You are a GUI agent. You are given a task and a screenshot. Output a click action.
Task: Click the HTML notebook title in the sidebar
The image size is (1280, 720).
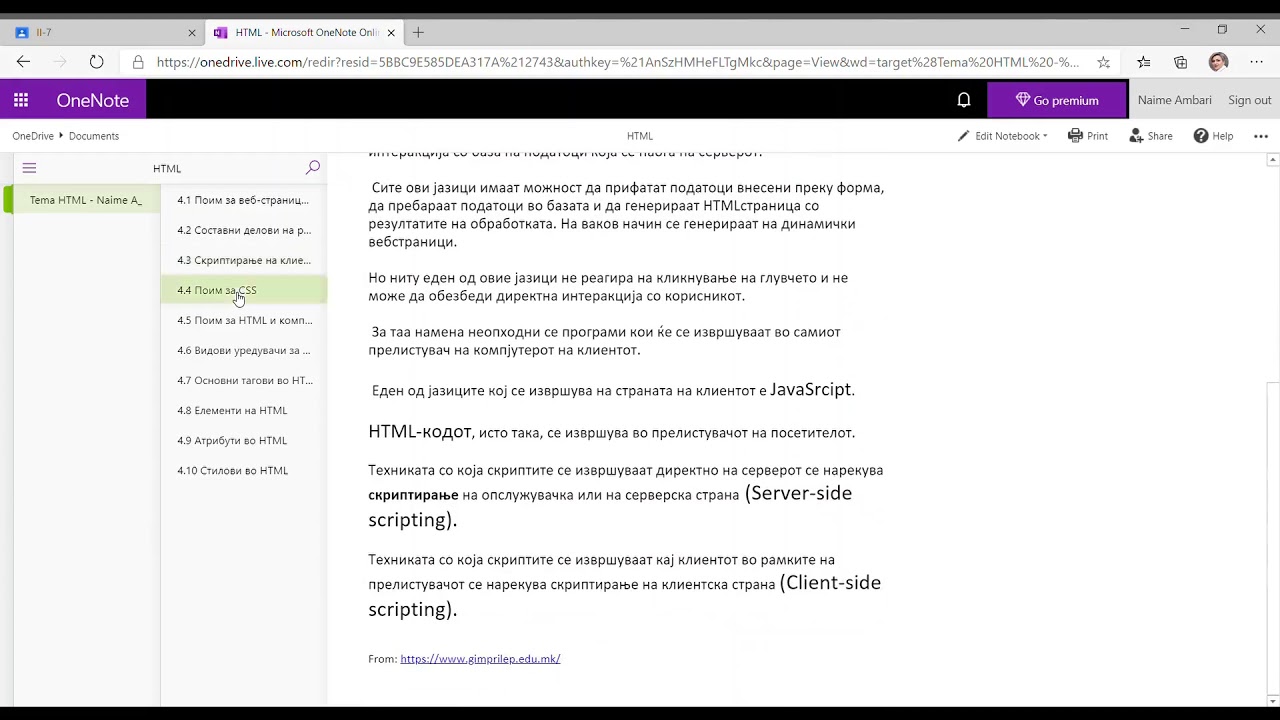click(x=167, y=168)
